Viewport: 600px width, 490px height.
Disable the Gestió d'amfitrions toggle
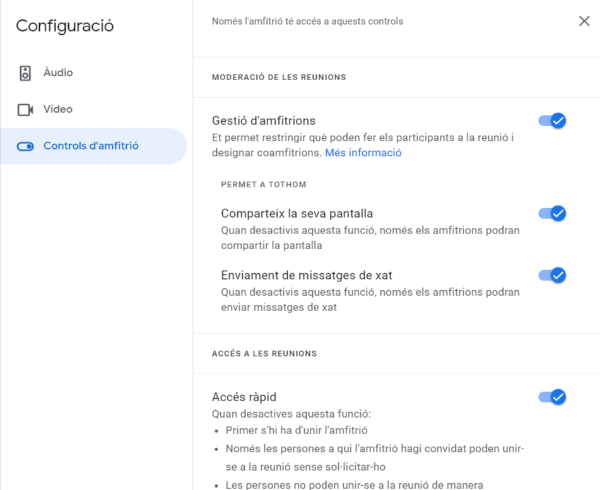(x=552, y=121)
